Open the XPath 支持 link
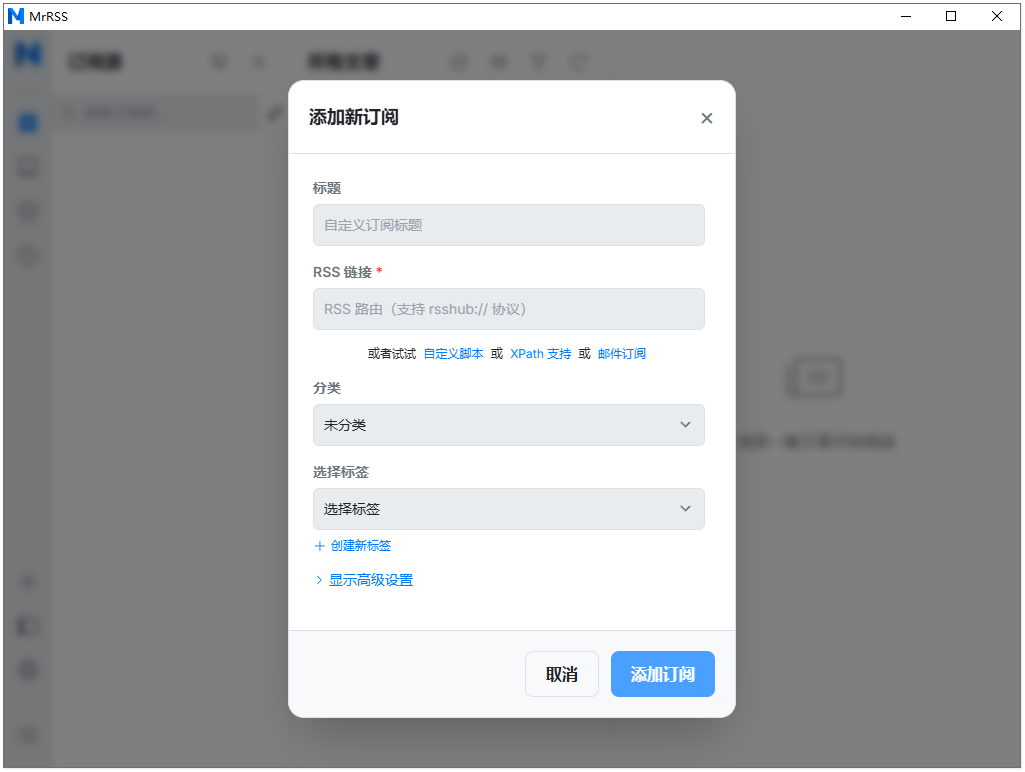The width and height of the screenshot is (1025, 772). point(540,353)
